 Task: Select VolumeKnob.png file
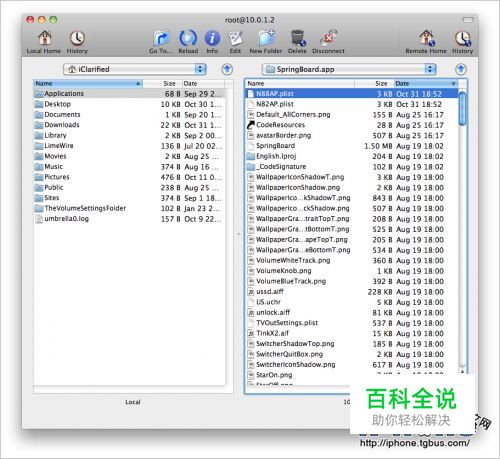[x=352, y=271]
